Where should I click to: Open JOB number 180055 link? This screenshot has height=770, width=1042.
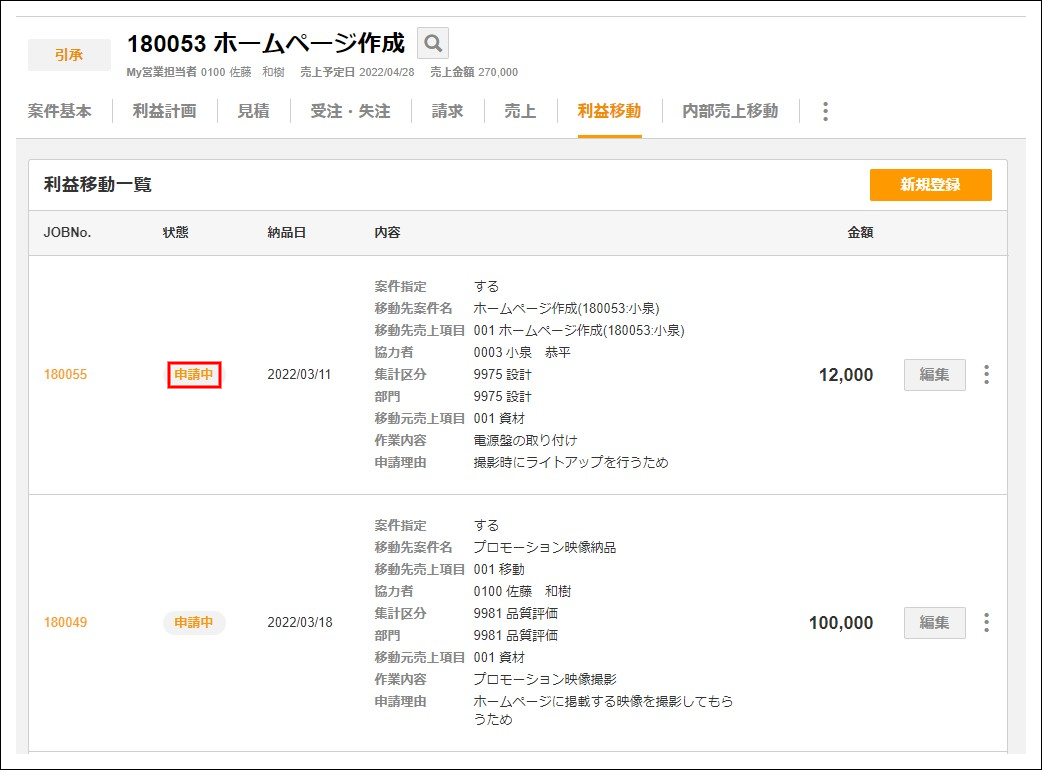[x=65, y=375]
